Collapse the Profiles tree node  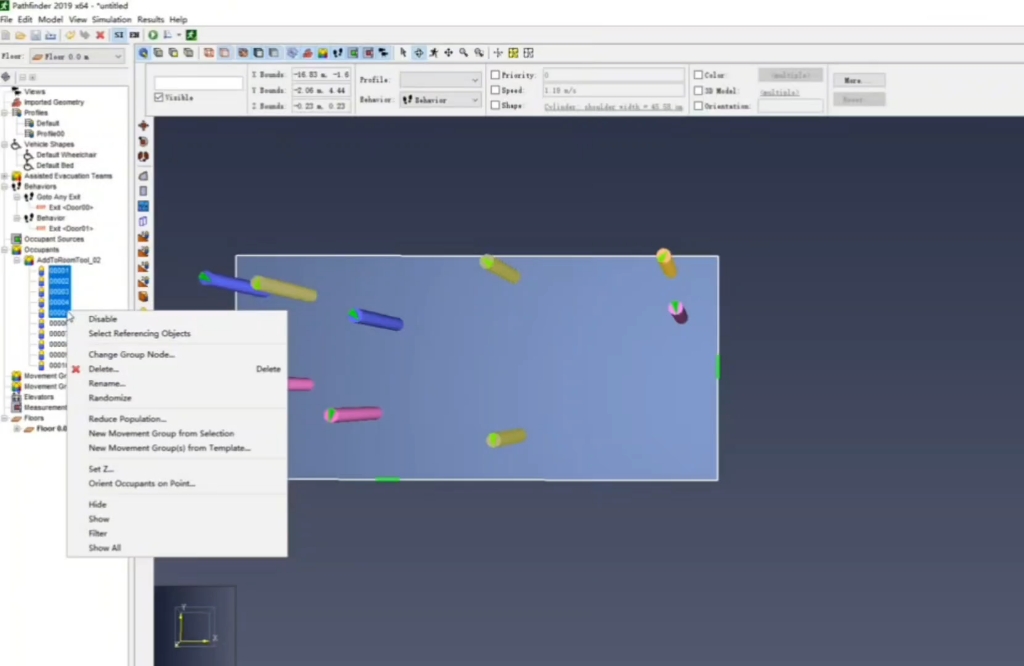click(5, 113)
